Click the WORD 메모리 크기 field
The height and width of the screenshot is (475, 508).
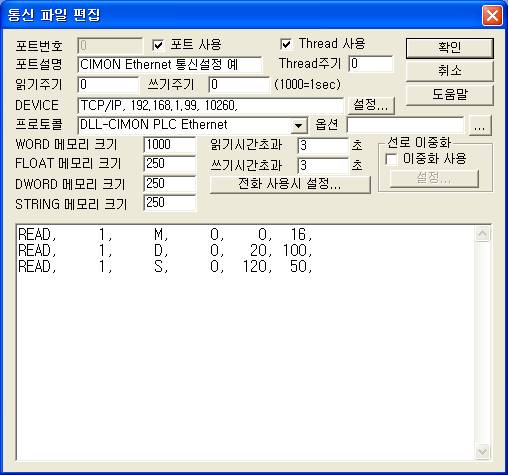pos(170,145)
